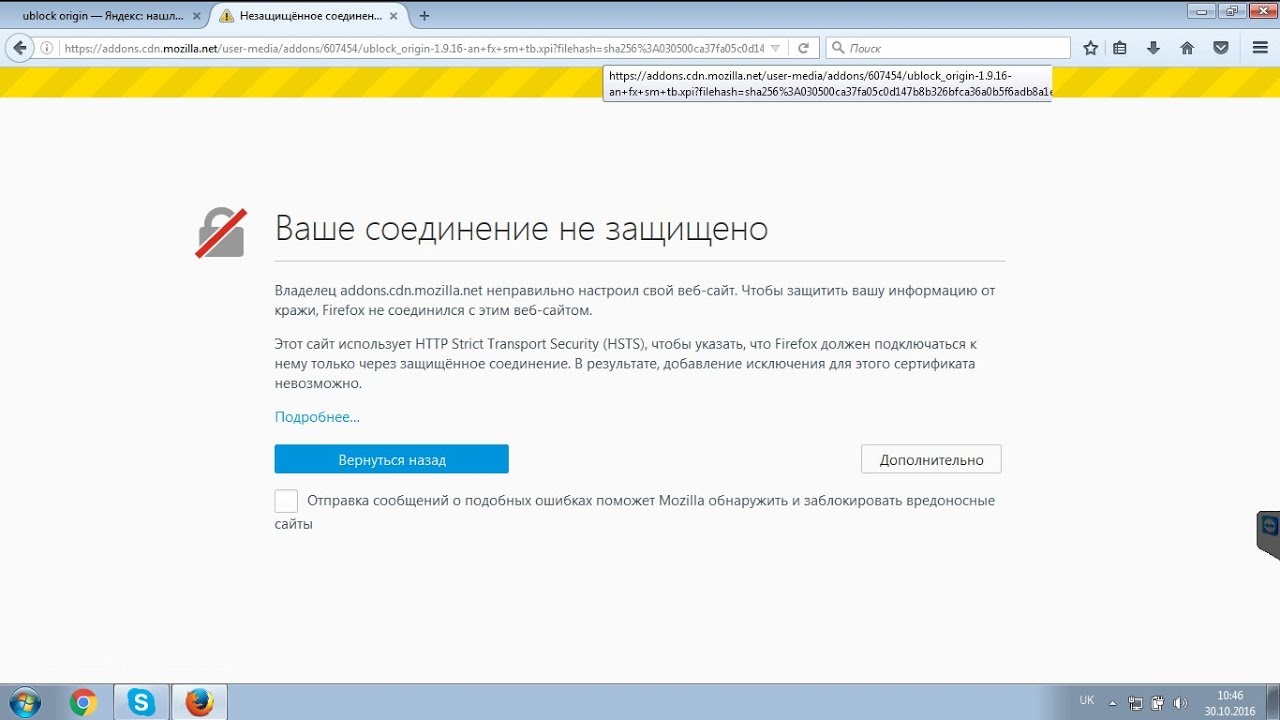Open the volume icon in system tray
The image size is (1280, 720).
1180,703
